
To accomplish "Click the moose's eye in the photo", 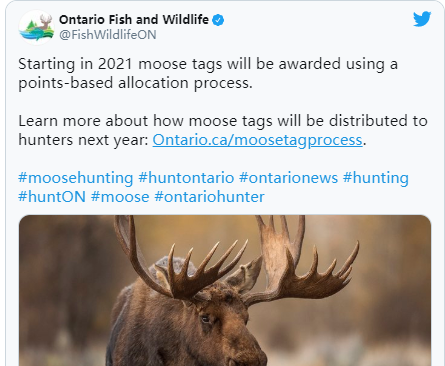I will (x=206, y=319).
